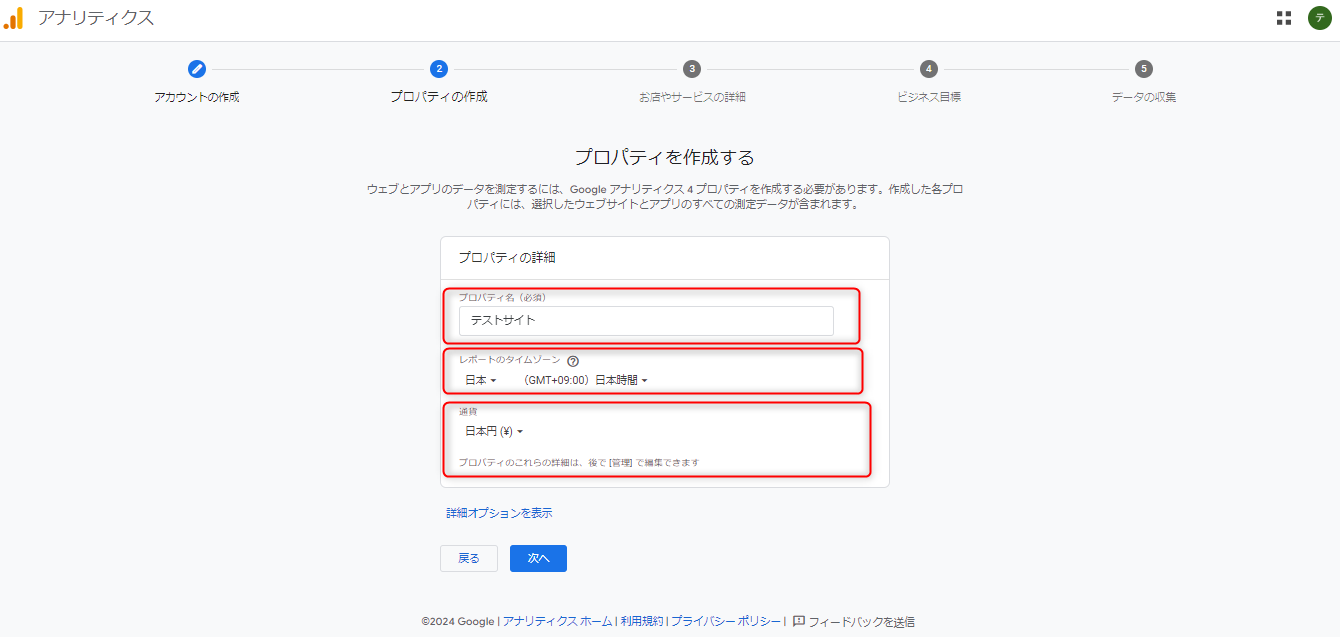The height and width of the screenshot is (637, 1340).
Task: Click the step 3 circle icon
Action: pos(692,69)
